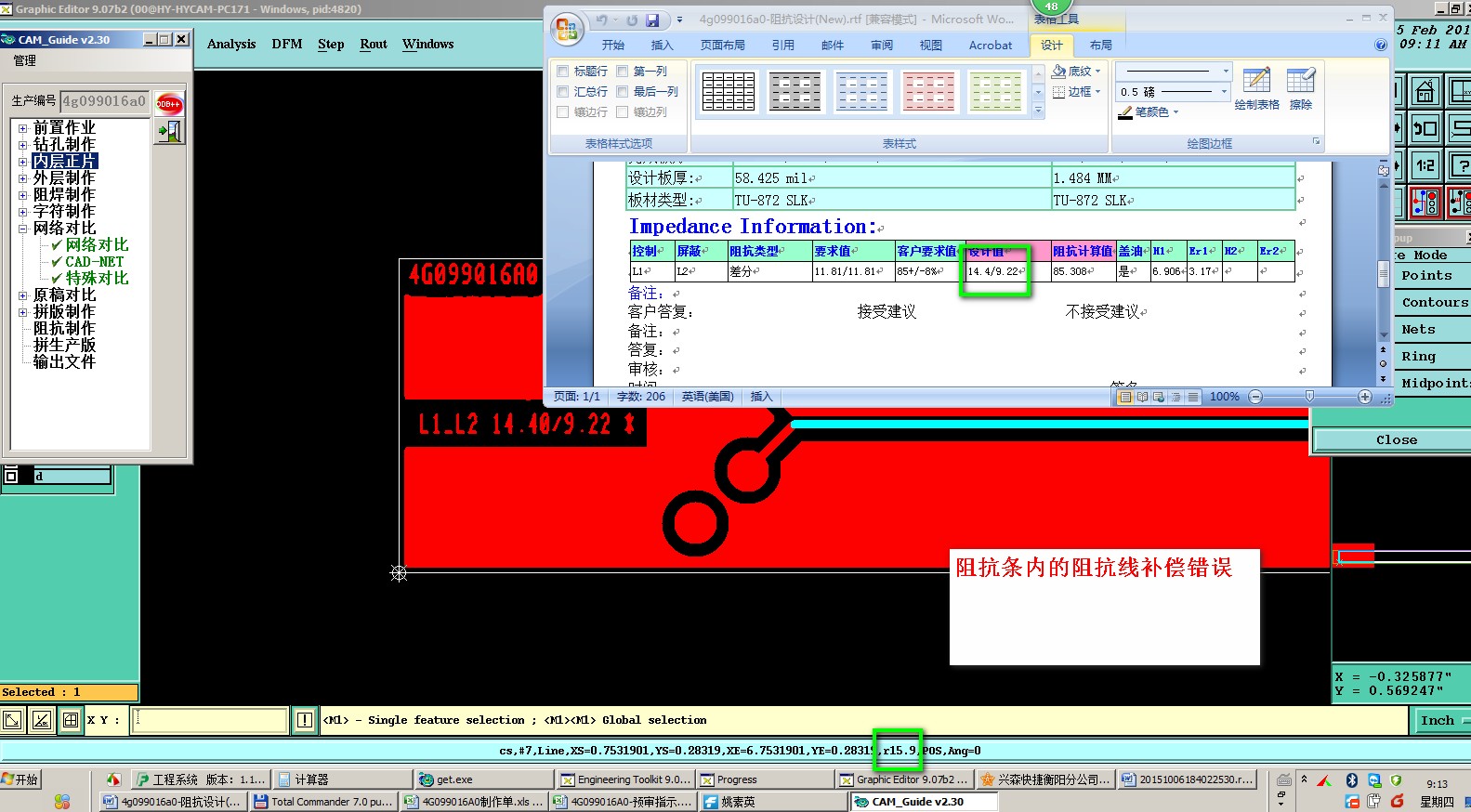Click the Ring mode button

click(x=1431, y=357)
